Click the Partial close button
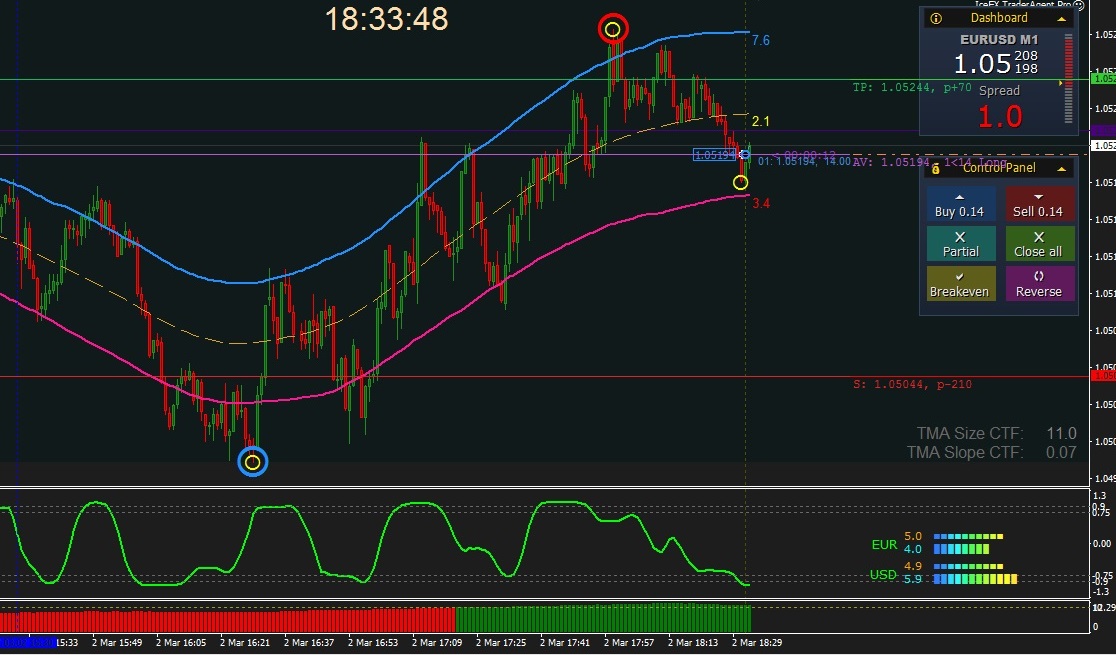The height and width of the screenshot is (655, 1116). coord(960,244)
